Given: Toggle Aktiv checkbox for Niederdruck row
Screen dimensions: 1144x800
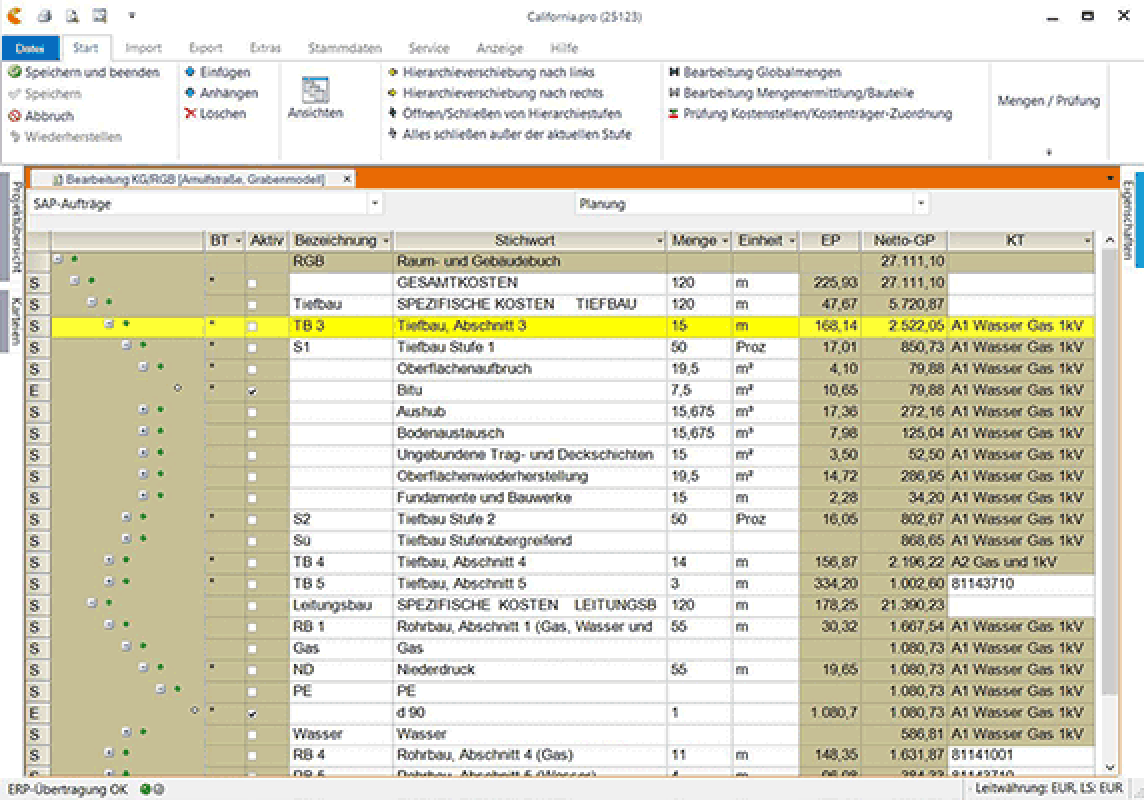Looking at the screenshot, I should 252,670.
